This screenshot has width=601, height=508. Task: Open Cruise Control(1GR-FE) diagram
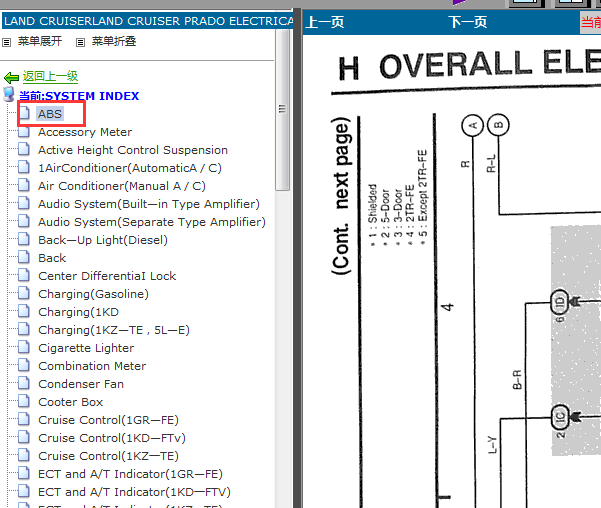pyautogui.click(x=108, y=420)
